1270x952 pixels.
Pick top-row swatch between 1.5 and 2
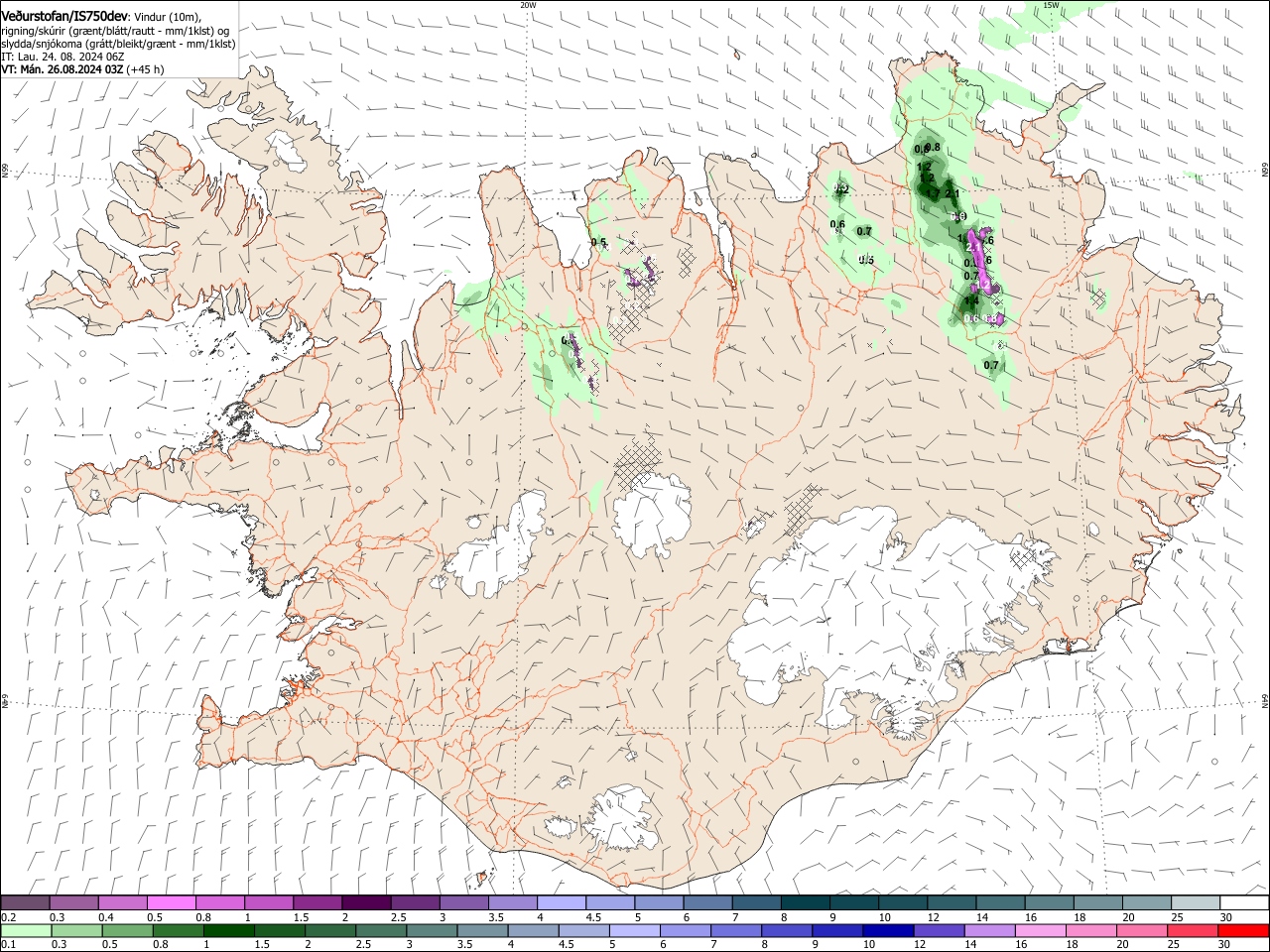click(317, 903)
